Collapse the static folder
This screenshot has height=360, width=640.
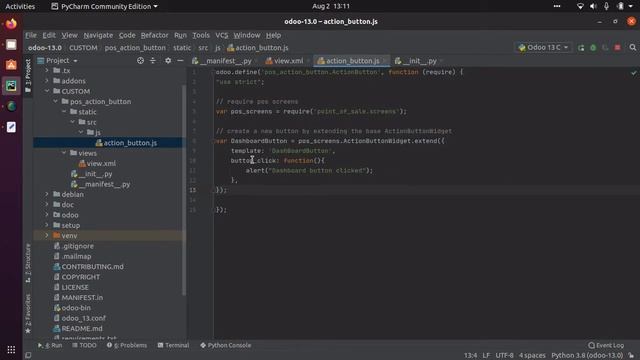[64, 111]
